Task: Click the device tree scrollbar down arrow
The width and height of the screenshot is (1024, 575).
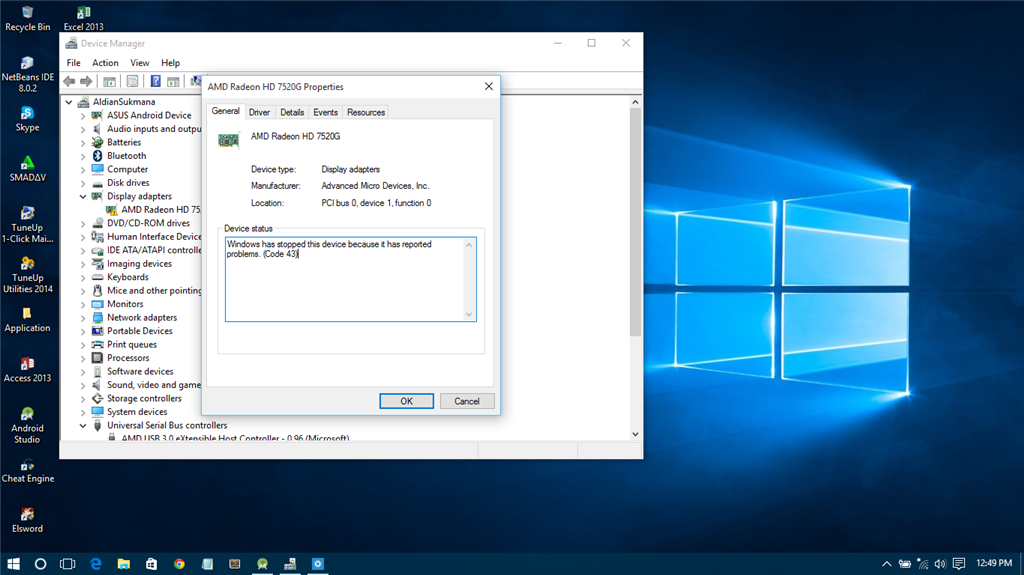Action: pos(635,434)
